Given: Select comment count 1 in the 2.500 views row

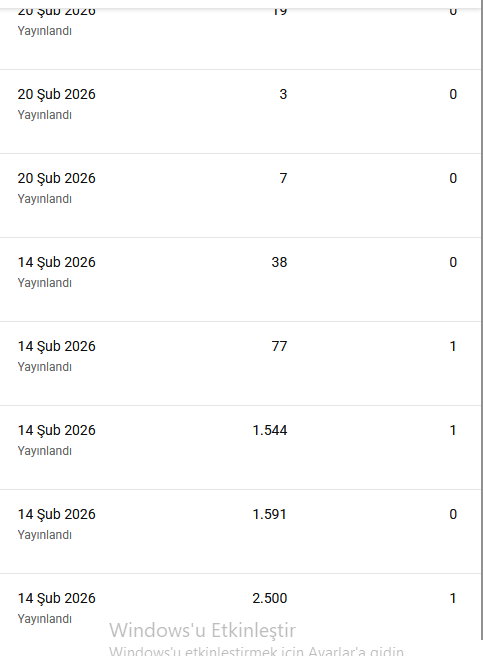Looking at the screenshot, I should pyautogui.click(x=453, y=598).
